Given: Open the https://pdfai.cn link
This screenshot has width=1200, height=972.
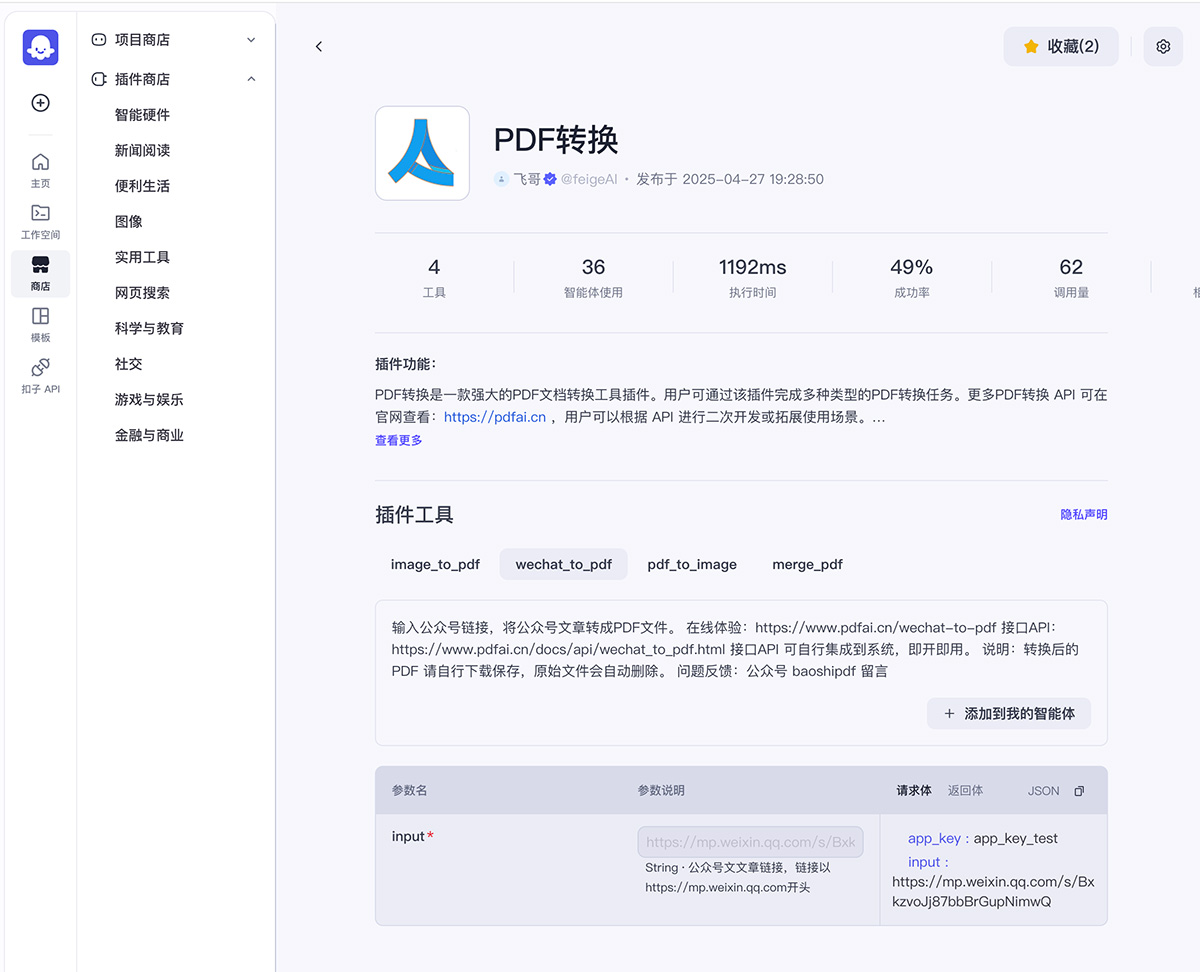Looking at the screenshot, I should coord(495,417).
